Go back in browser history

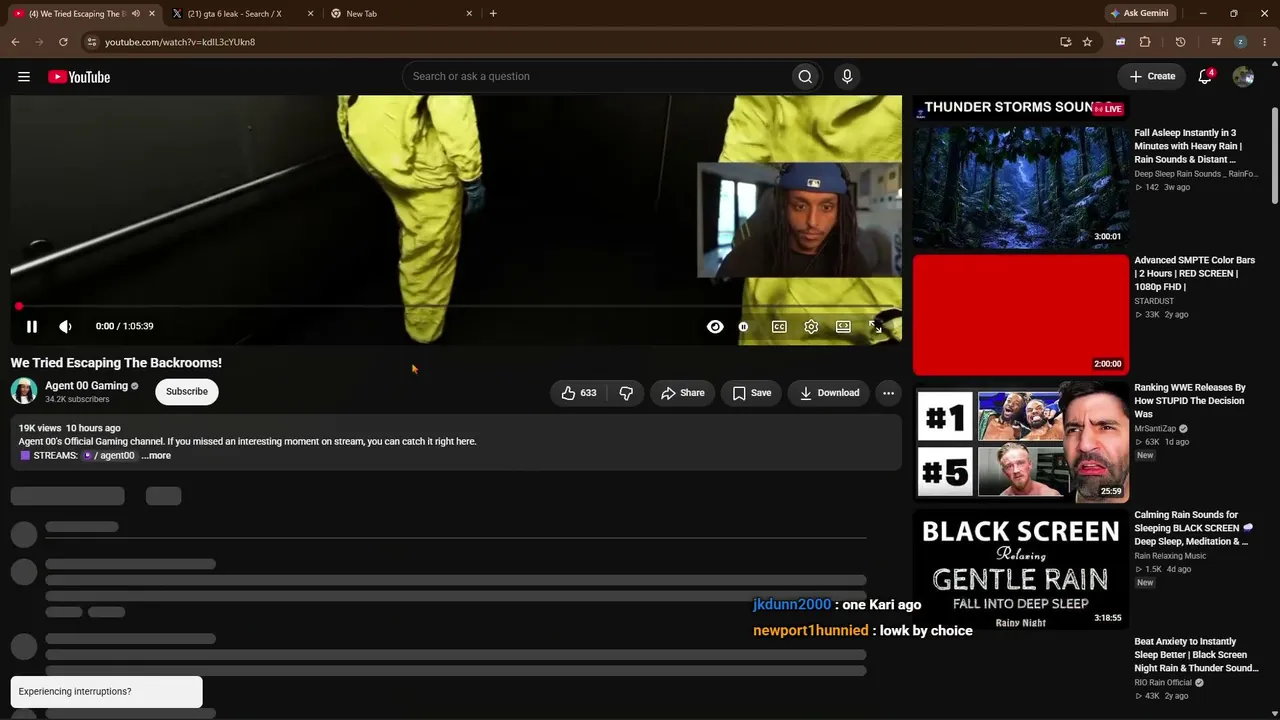point(15,42)
